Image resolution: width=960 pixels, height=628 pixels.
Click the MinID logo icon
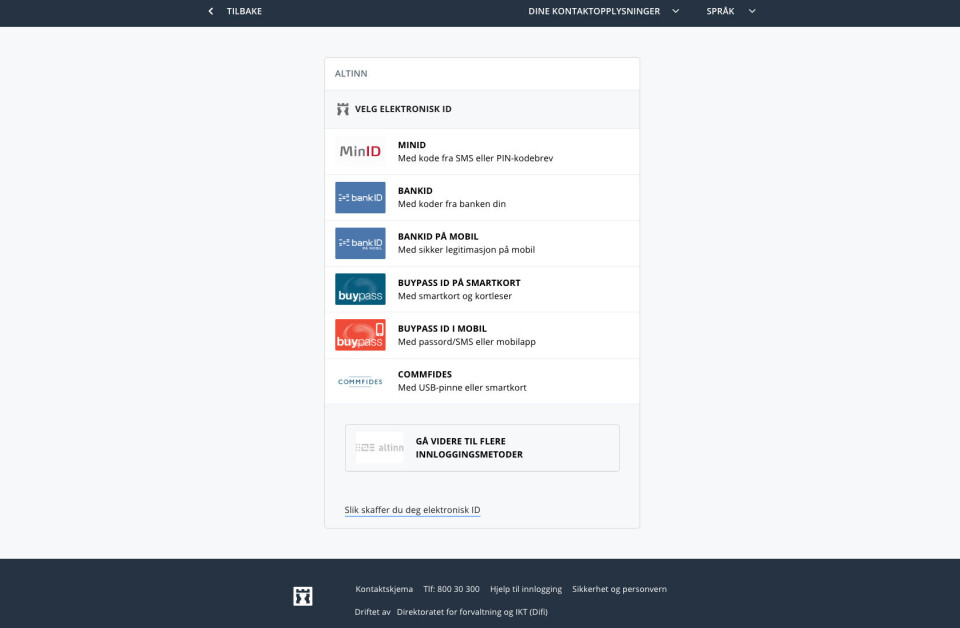360,151
